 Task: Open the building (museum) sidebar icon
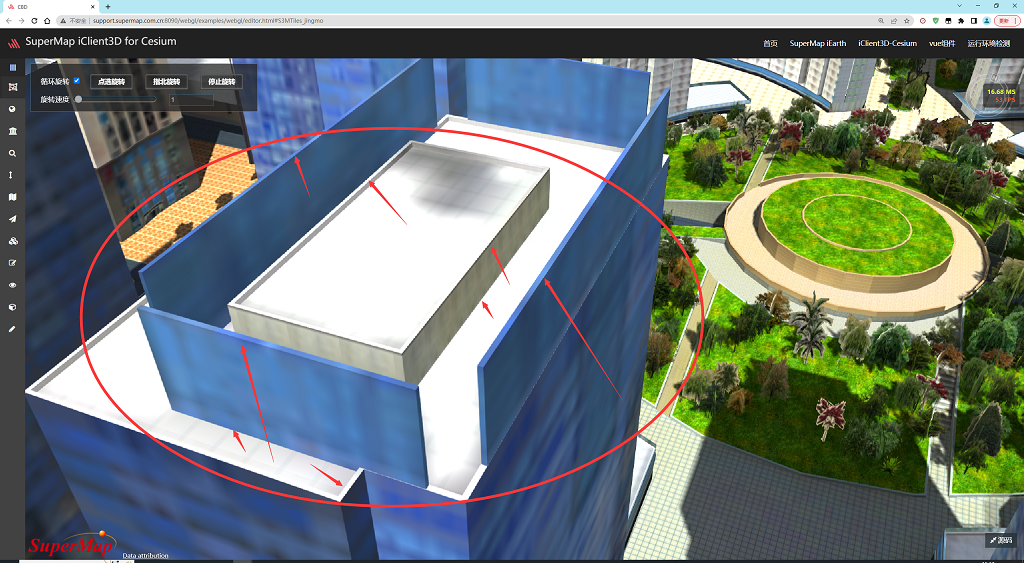[12, 131]
